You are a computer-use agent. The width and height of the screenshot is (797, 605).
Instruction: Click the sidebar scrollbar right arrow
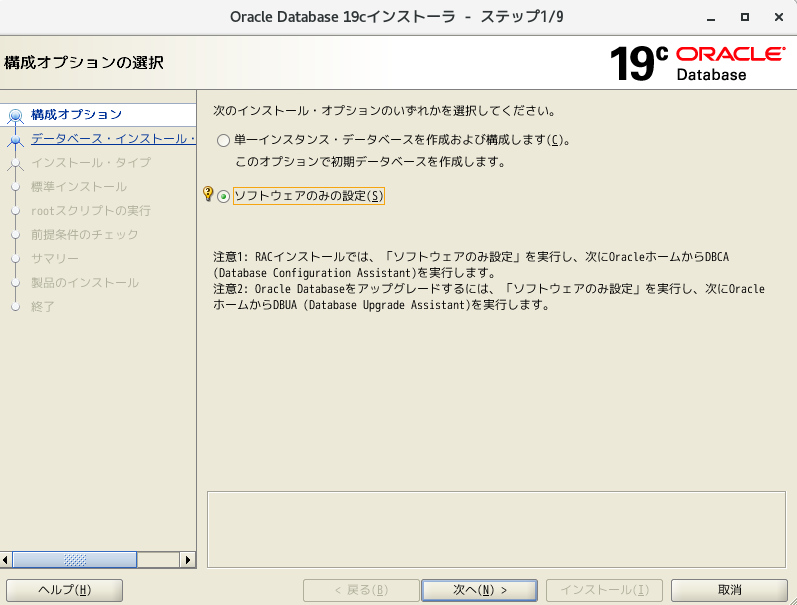pos(188,560)
